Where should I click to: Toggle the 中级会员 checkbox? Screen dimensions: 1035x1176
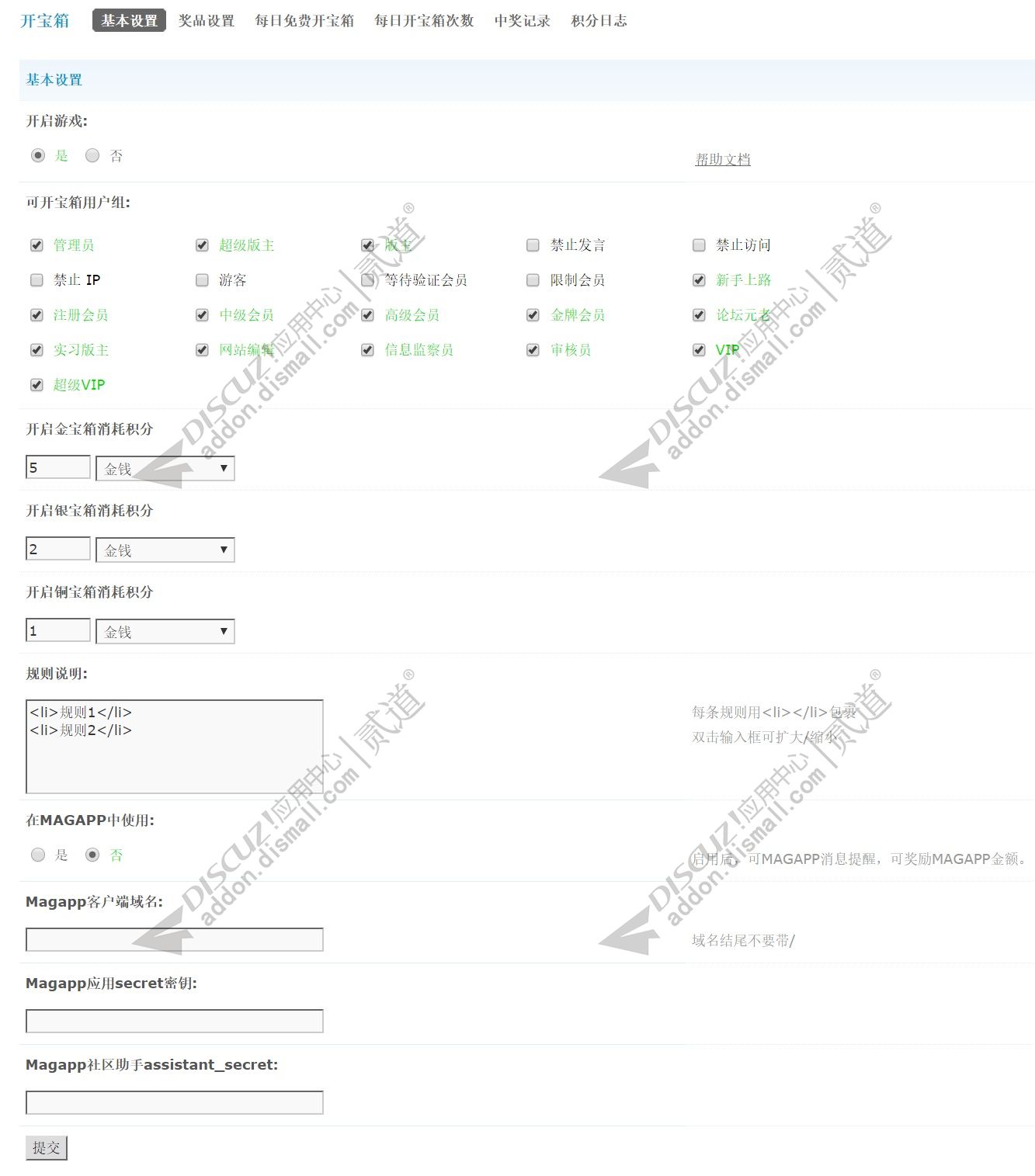point(202,315)
